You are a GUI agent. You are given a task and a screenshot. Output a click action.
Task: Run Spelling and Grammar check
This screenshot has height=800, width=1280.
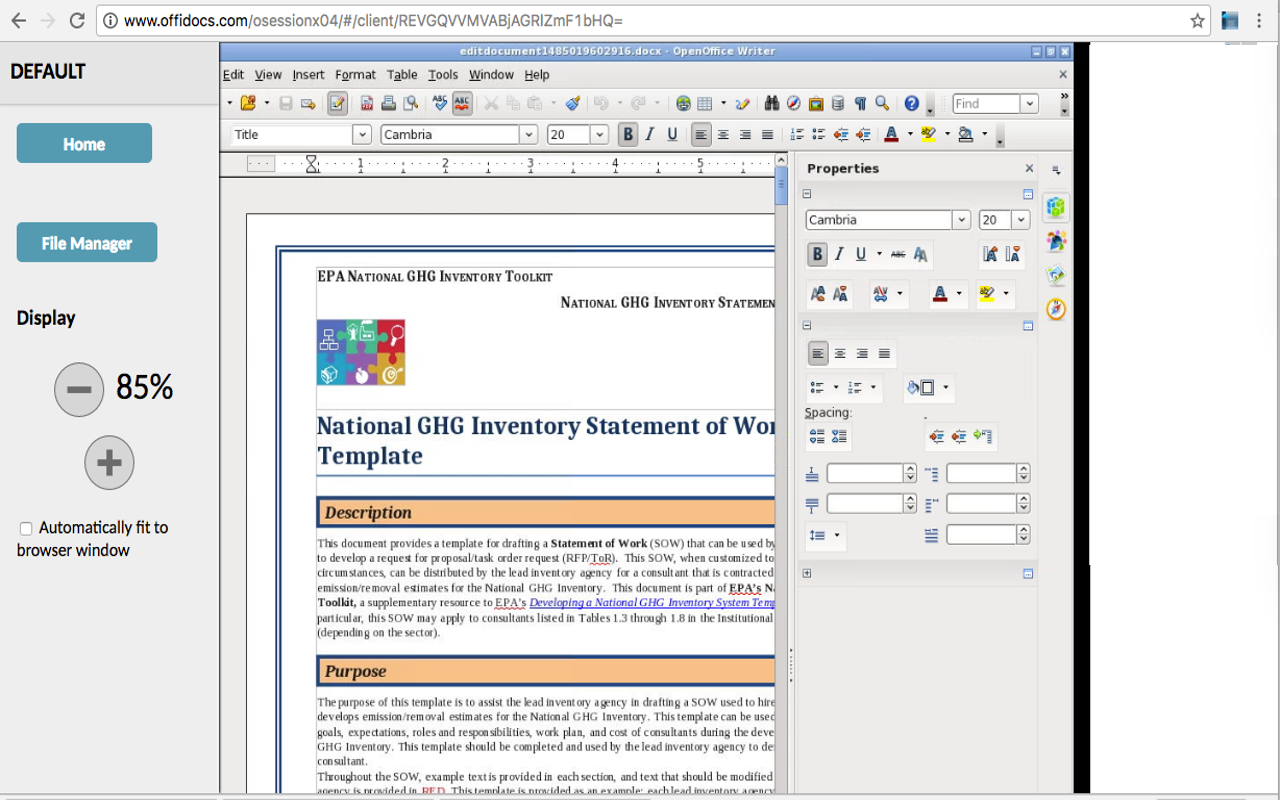click(439, 103)
